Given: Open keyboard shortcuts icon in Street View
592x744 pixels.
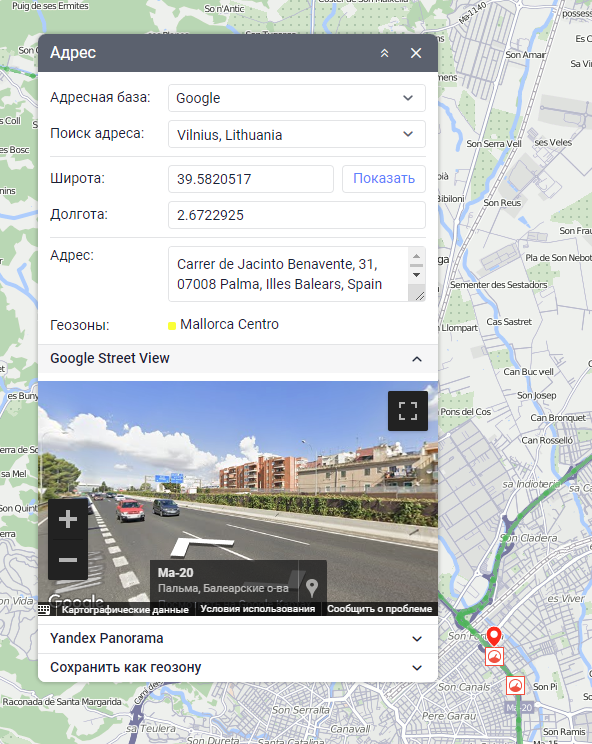Looking at the screenshot, I should click(44, 610).
